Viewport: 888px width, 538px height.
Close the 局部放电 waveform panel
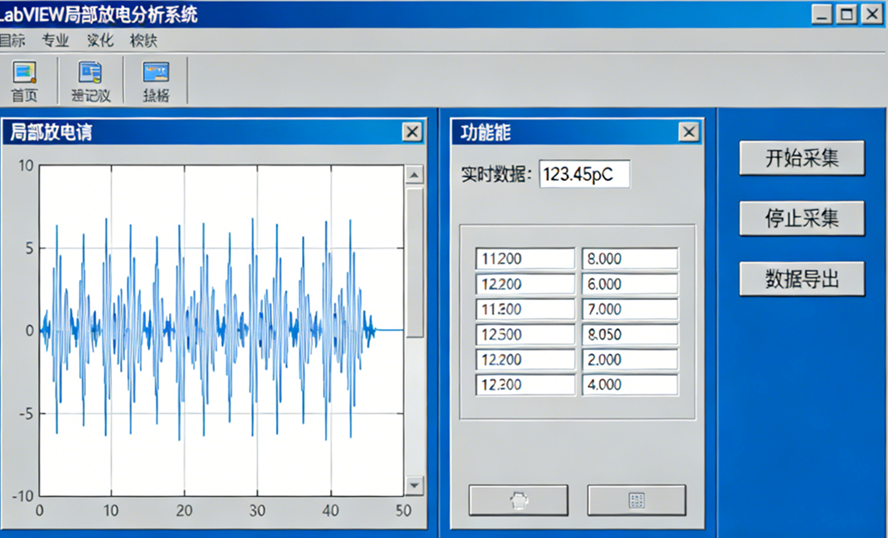(412, 132)
